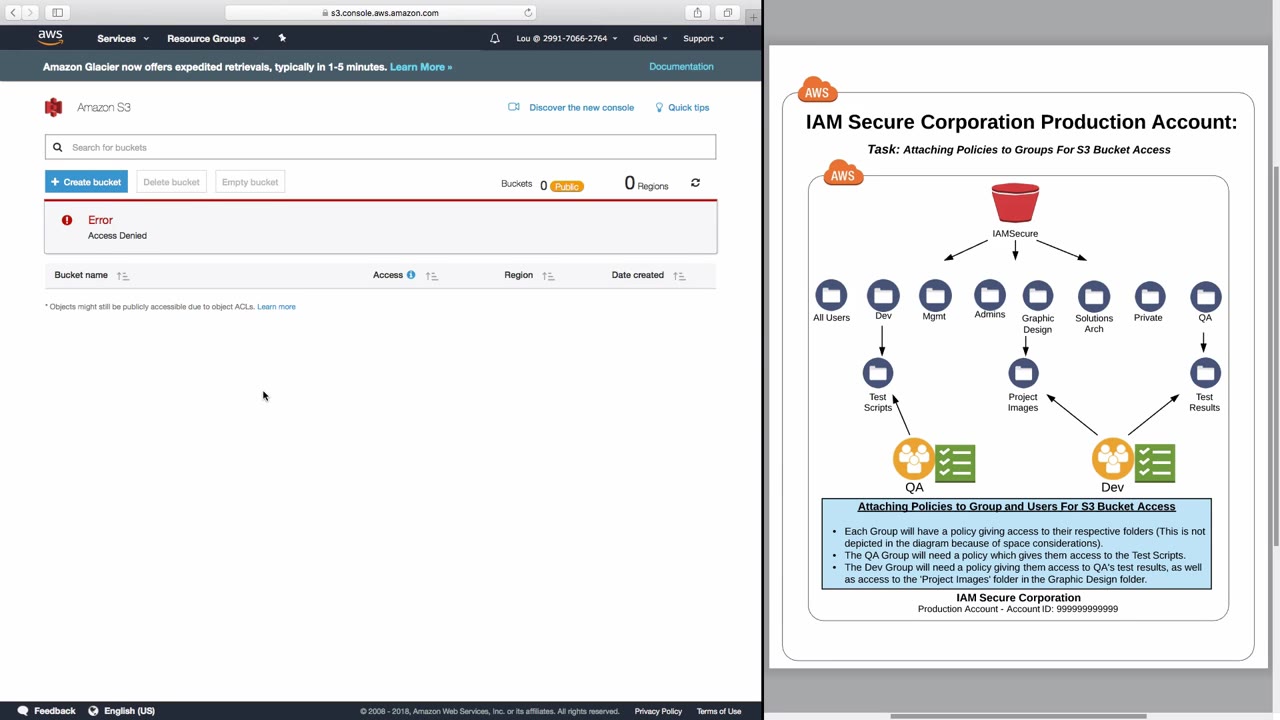Open the Privacy Policy link

point(658,711)
